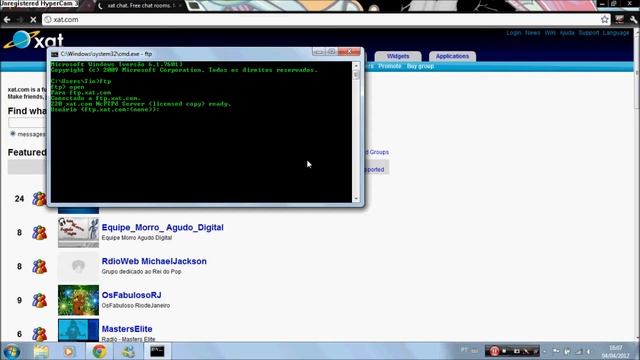This screenshot has height=360, width=640.
Task: Open the News link
Action: (533, 33)
